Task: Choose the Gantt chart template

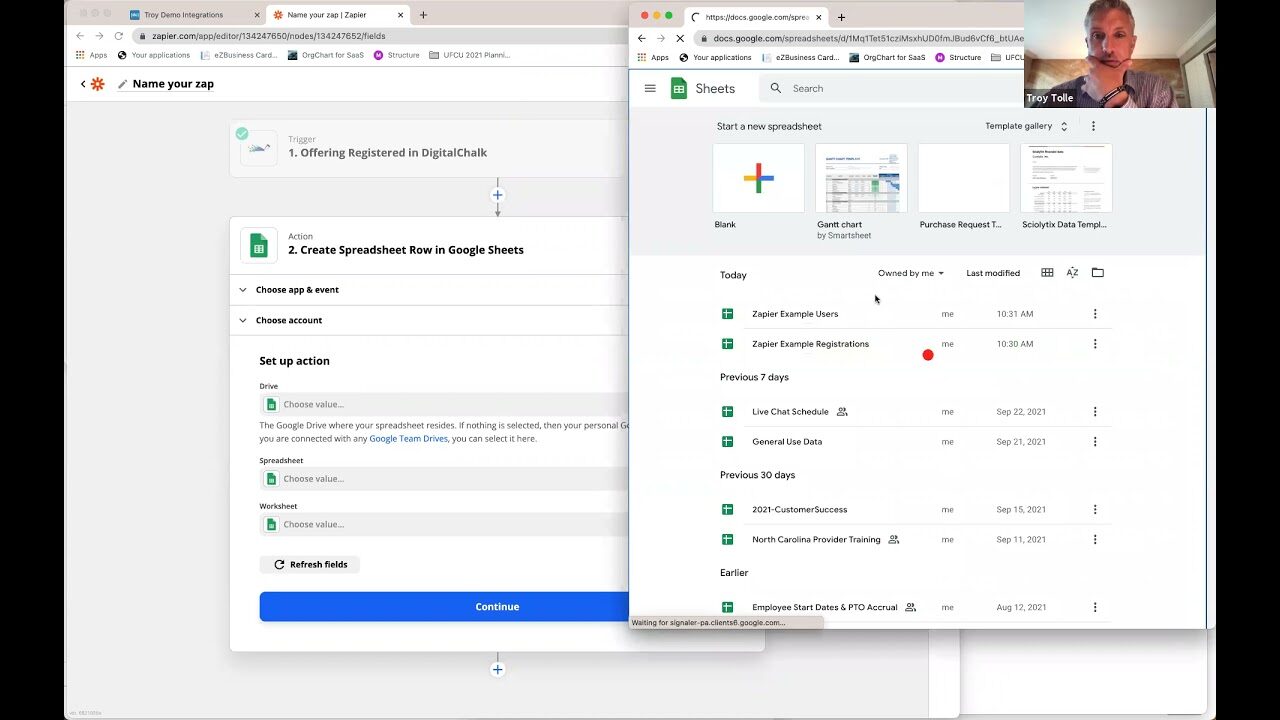Action: [861, 178]
